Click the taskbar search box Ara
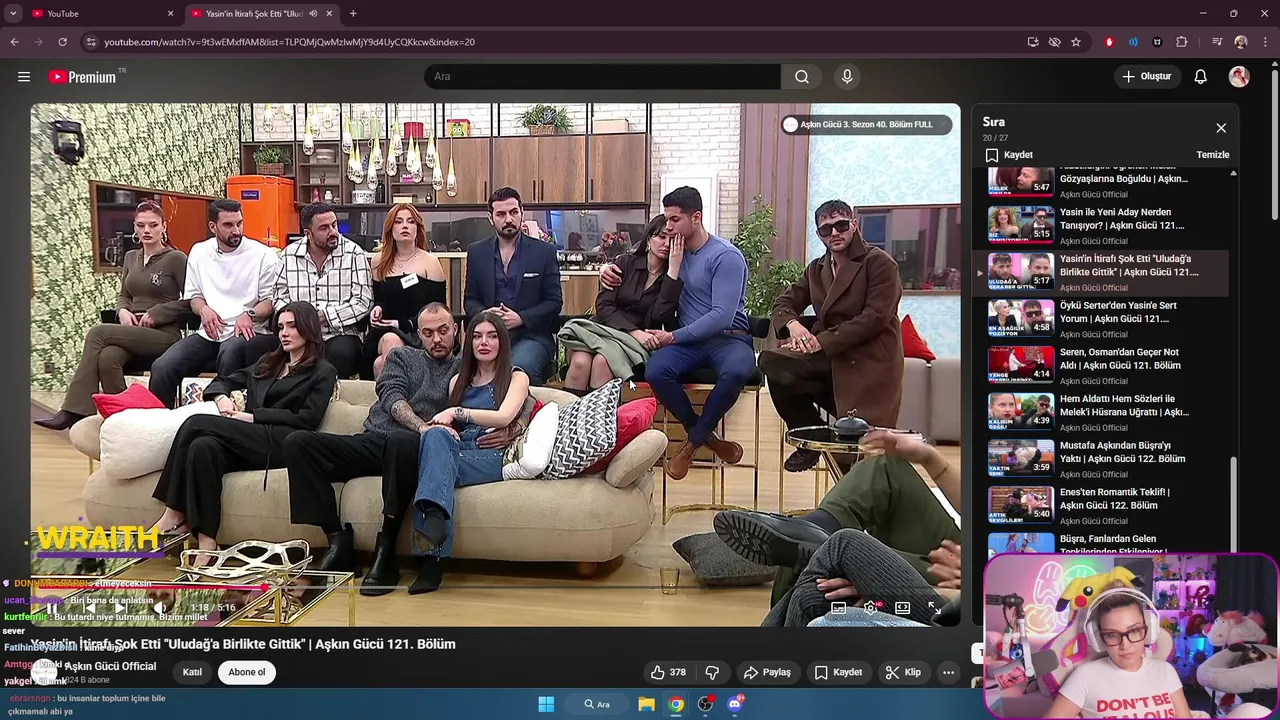 (x=597, y=704)
